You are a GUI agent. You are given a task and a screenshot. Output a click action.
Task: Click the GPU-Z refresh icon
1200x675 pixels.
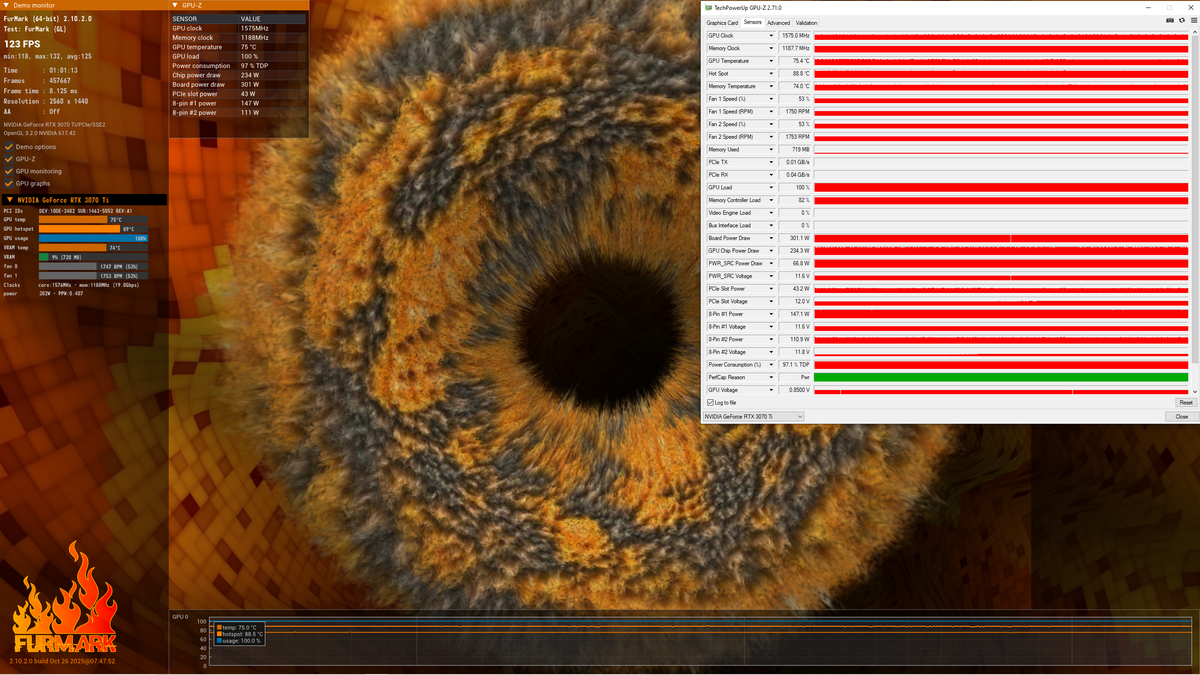1181,20
